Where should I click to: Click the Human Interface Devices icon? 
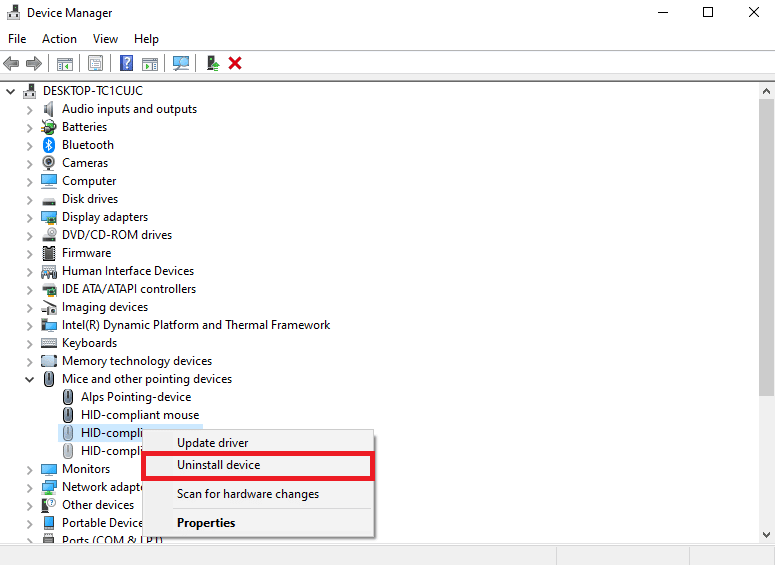coord(48,271)
